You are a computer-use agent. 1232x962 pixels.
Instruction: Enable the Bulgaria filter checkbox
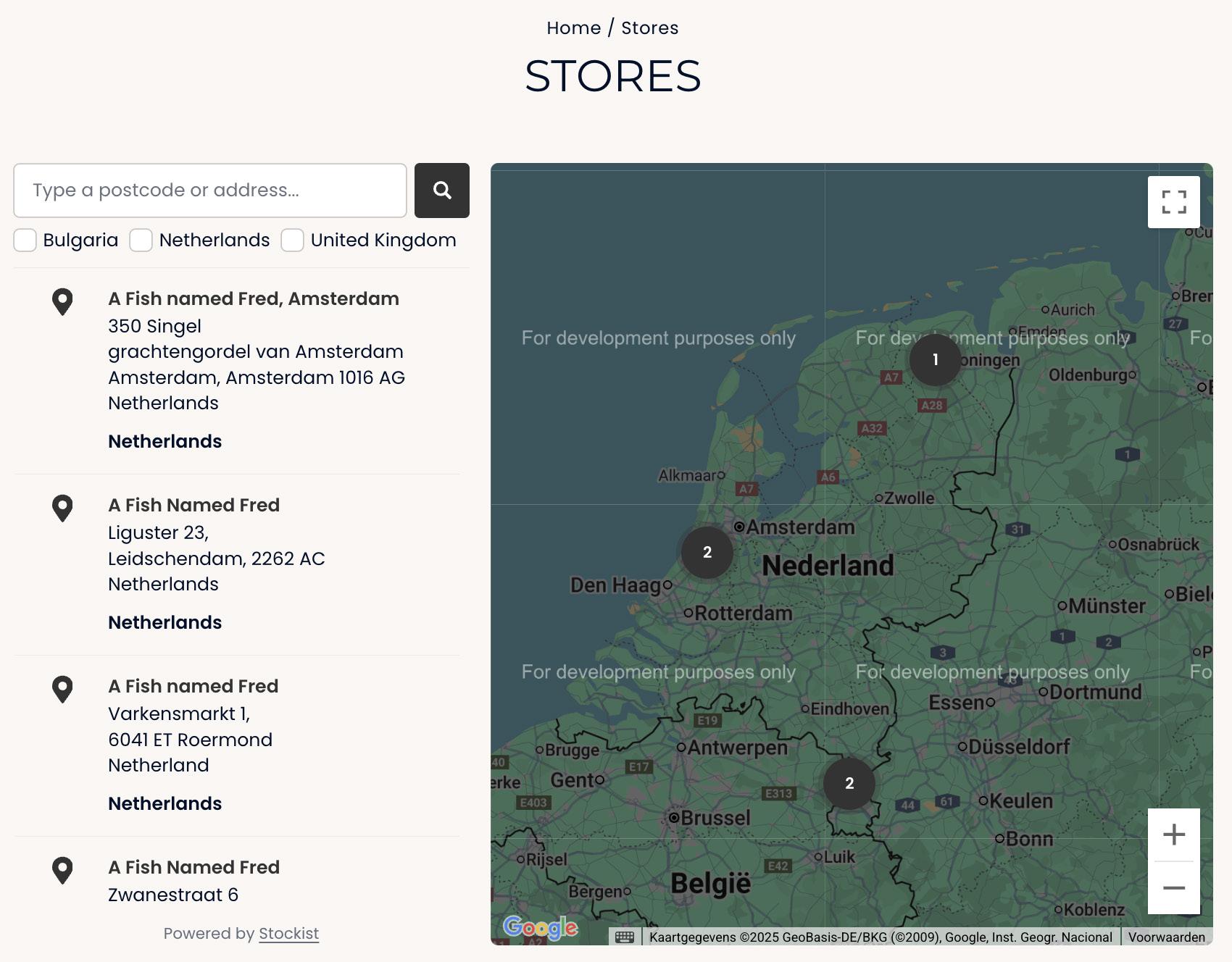(25, 240)
